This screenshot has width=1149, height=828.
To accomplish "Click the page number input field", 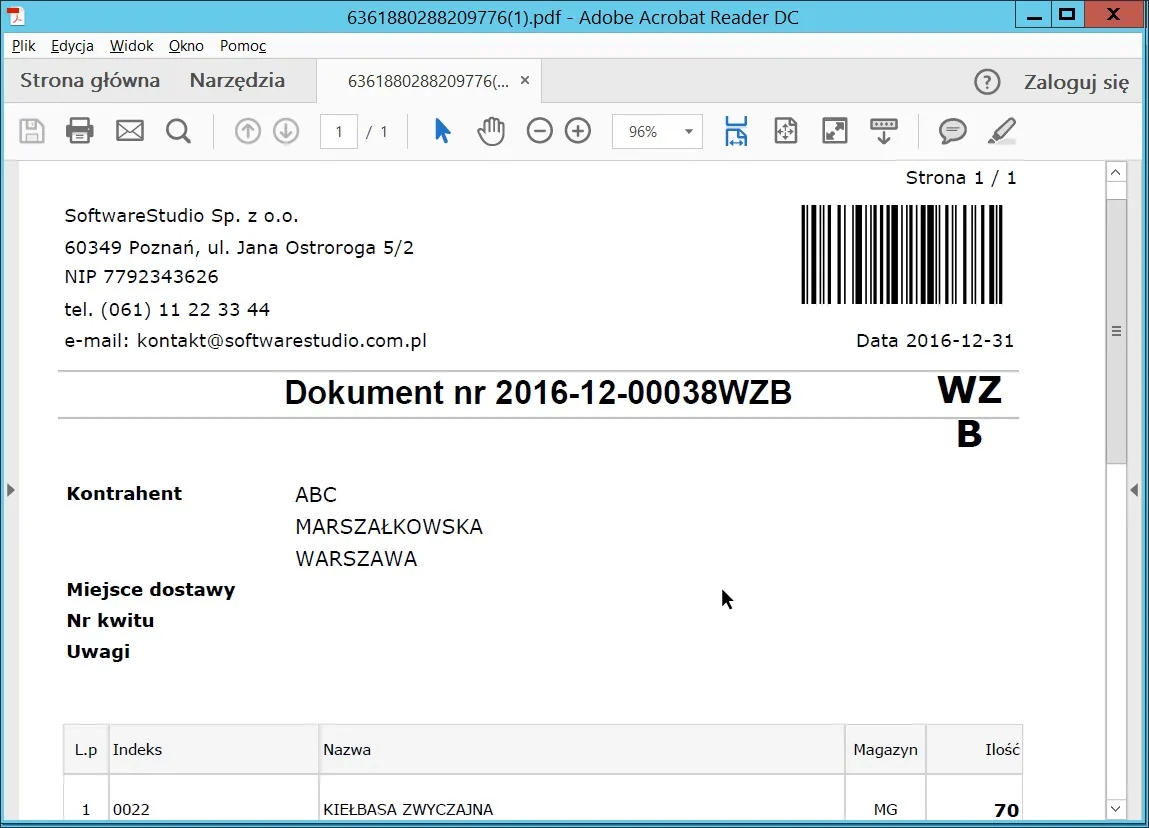I will coord(339,132).
